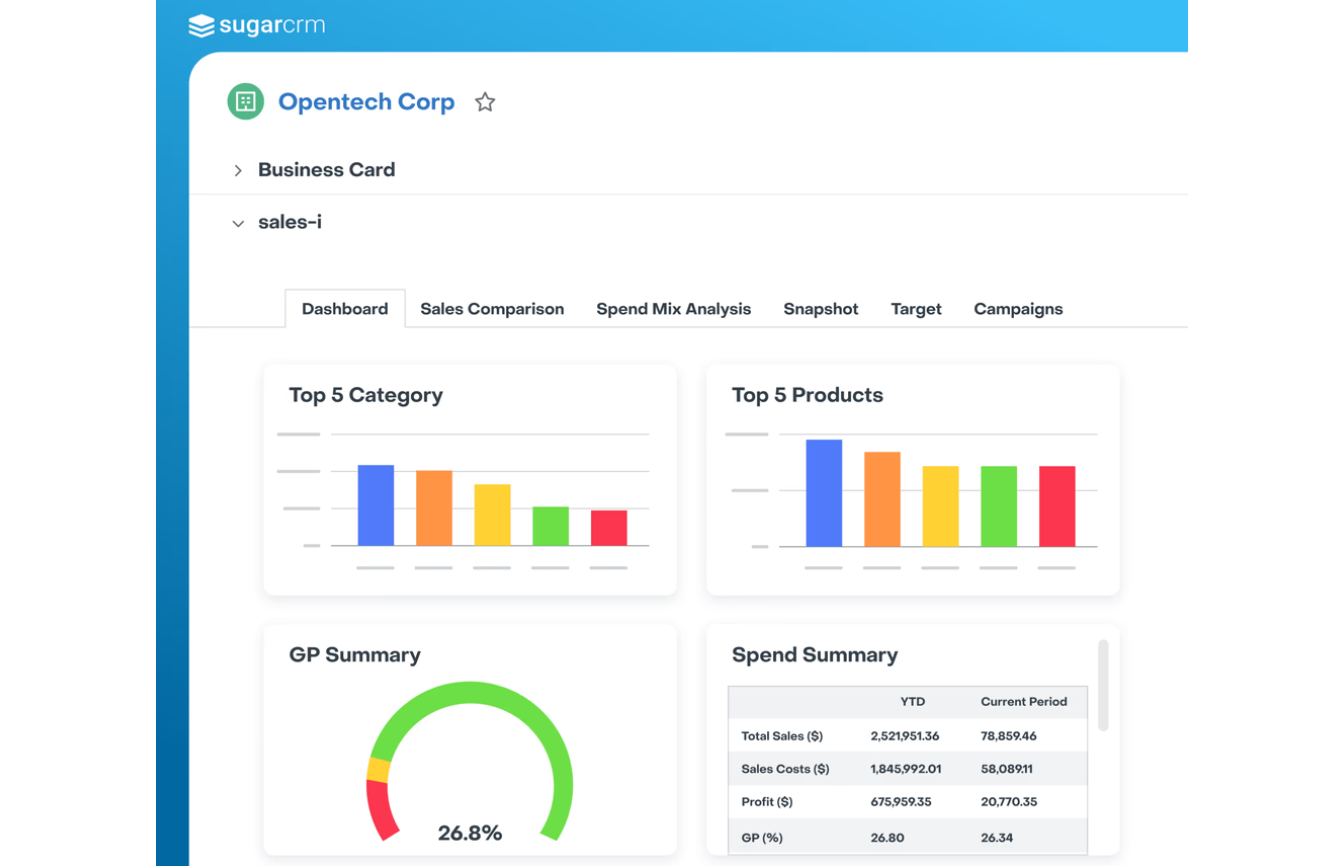Screen dimensions: 1344x866
Task: Click the Current Period GP value 26.34
Action: (x=997, y=838)
